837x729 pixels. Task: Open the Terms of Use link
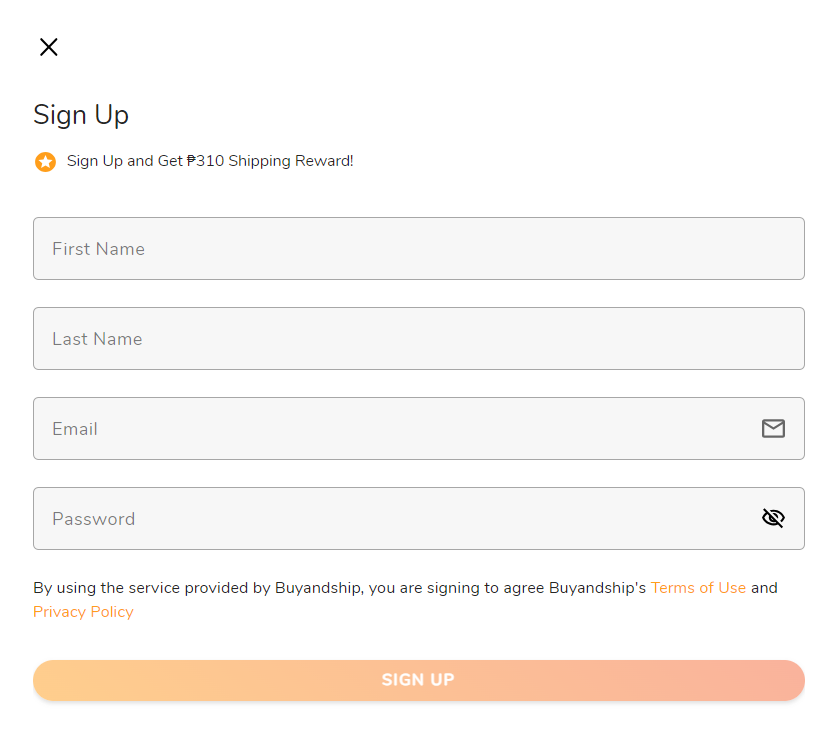pyautogui.click(x=698, y=588)
